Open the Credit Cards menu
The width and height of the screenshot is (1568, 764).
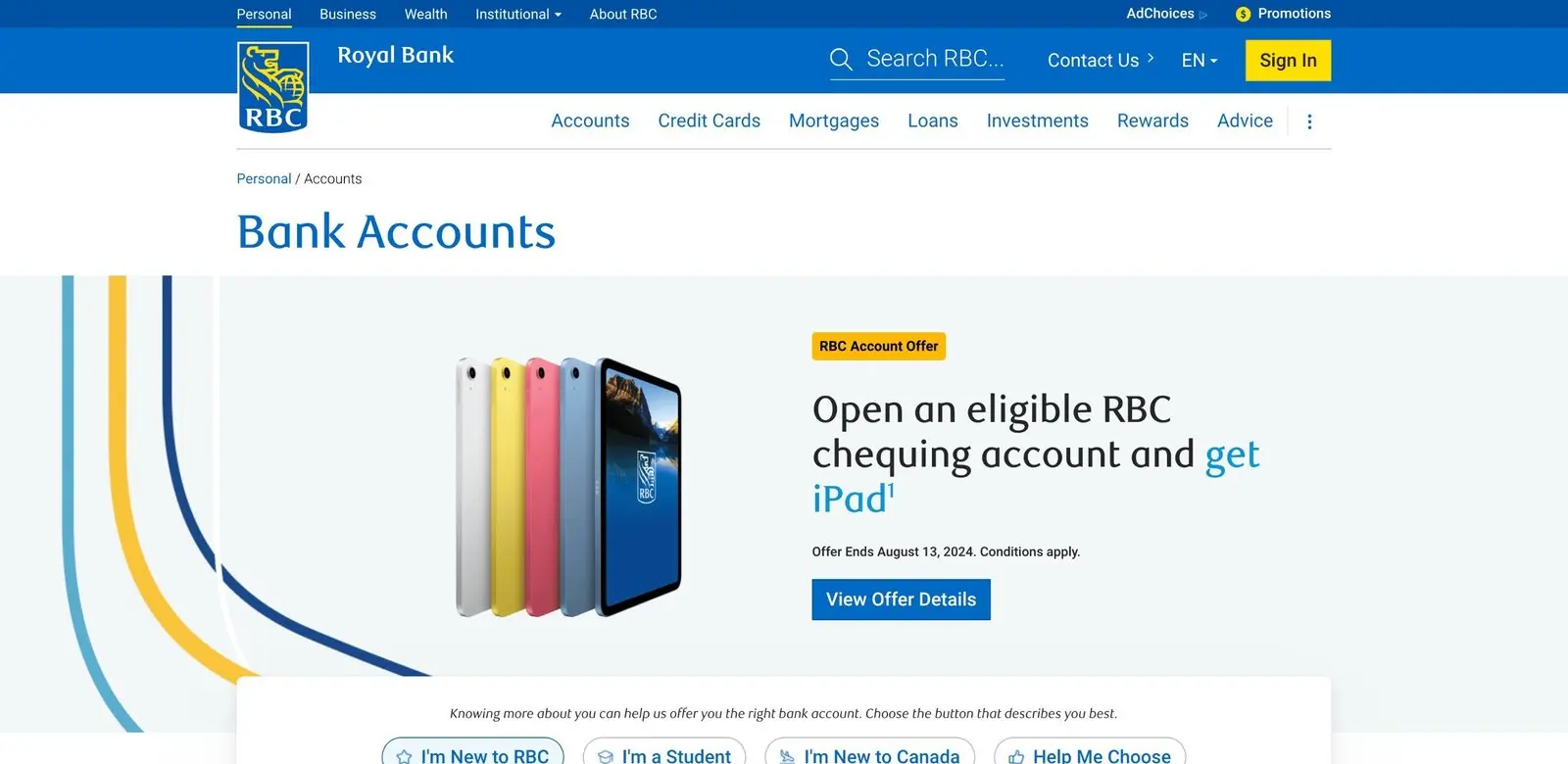coord(710,120)
